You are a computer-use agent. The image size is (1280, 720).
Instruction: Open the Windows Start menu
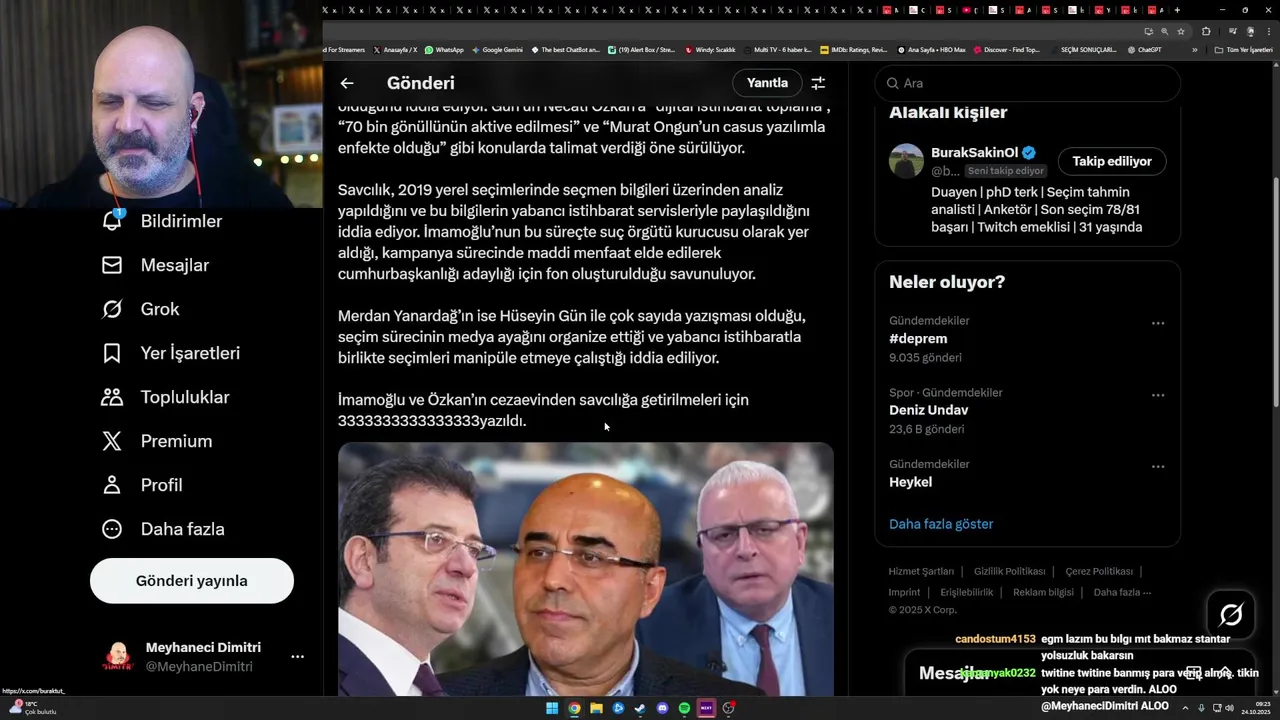pyautogui.click(x=552, y=708)
